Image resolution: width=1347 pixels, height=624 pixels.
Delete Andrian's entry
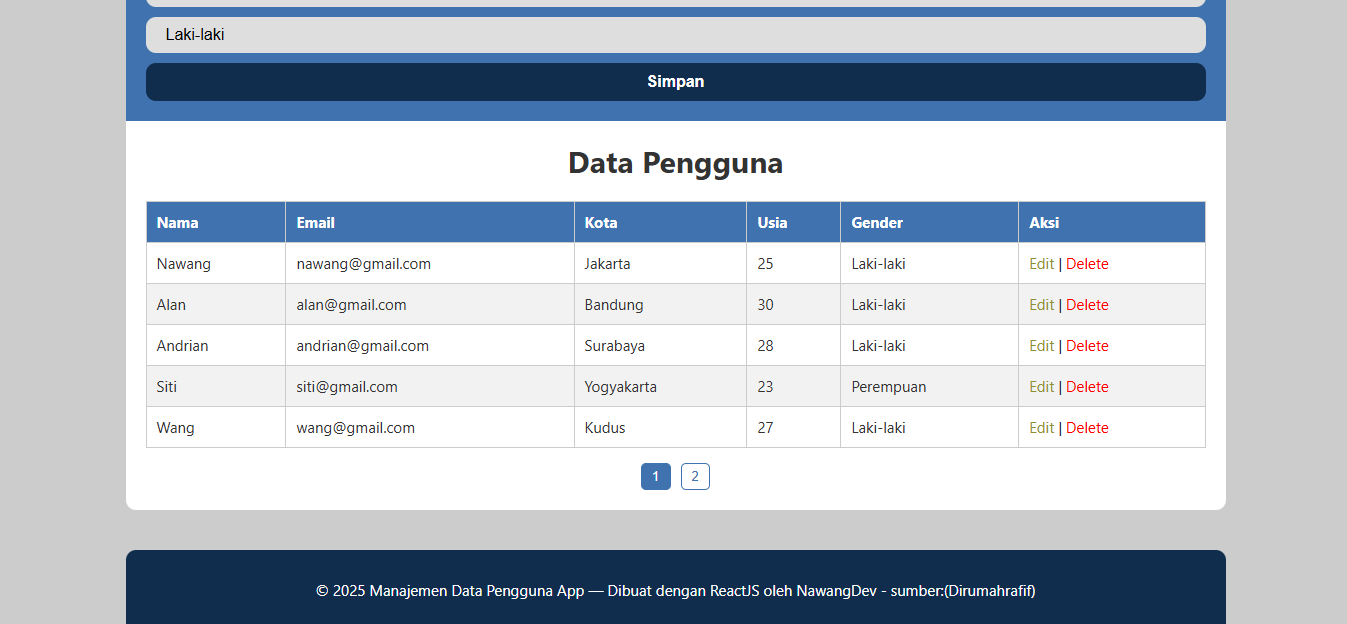[1087, 346]
